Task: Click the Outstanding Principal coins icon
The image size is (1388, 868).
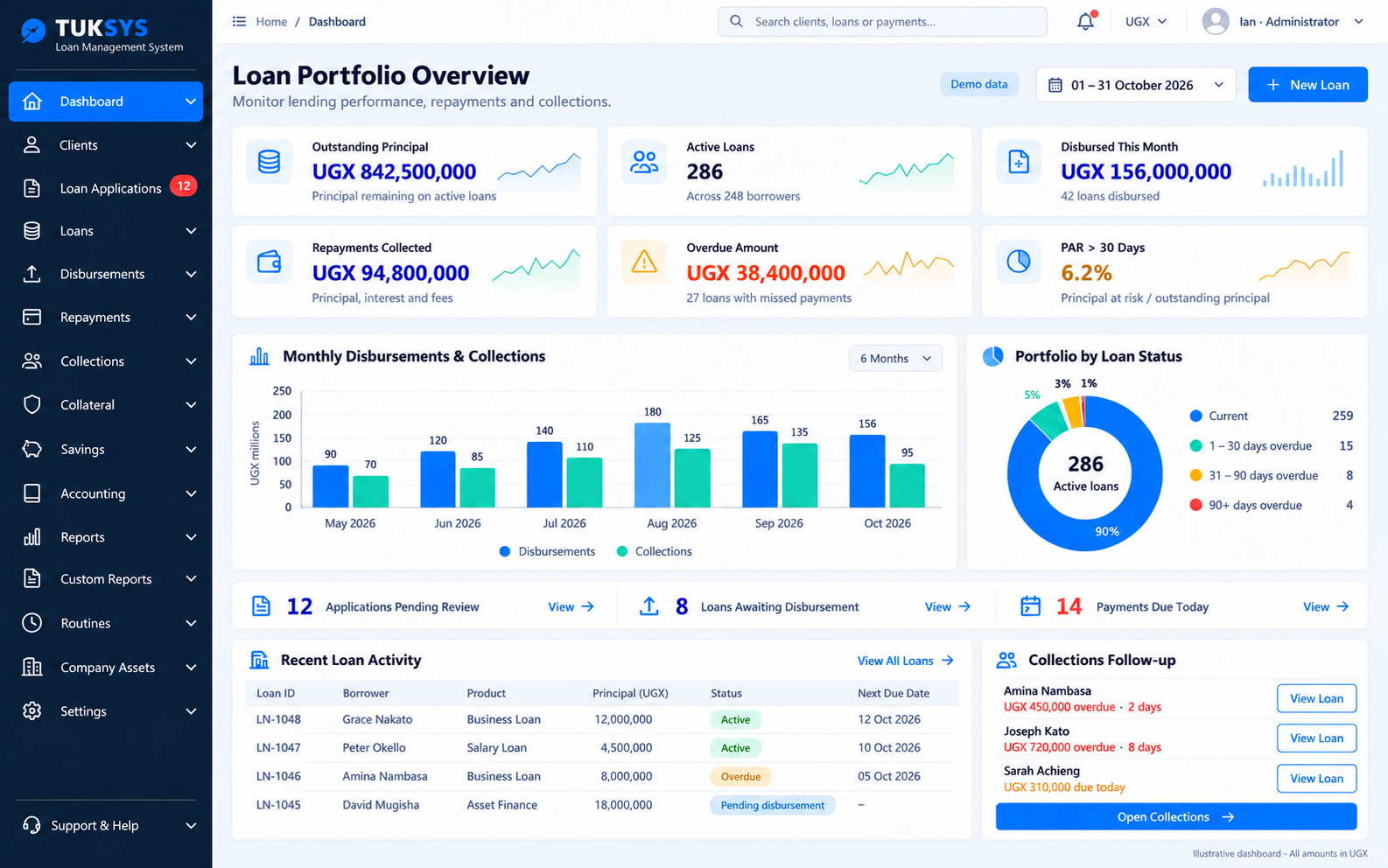Action: coord(270,162)
